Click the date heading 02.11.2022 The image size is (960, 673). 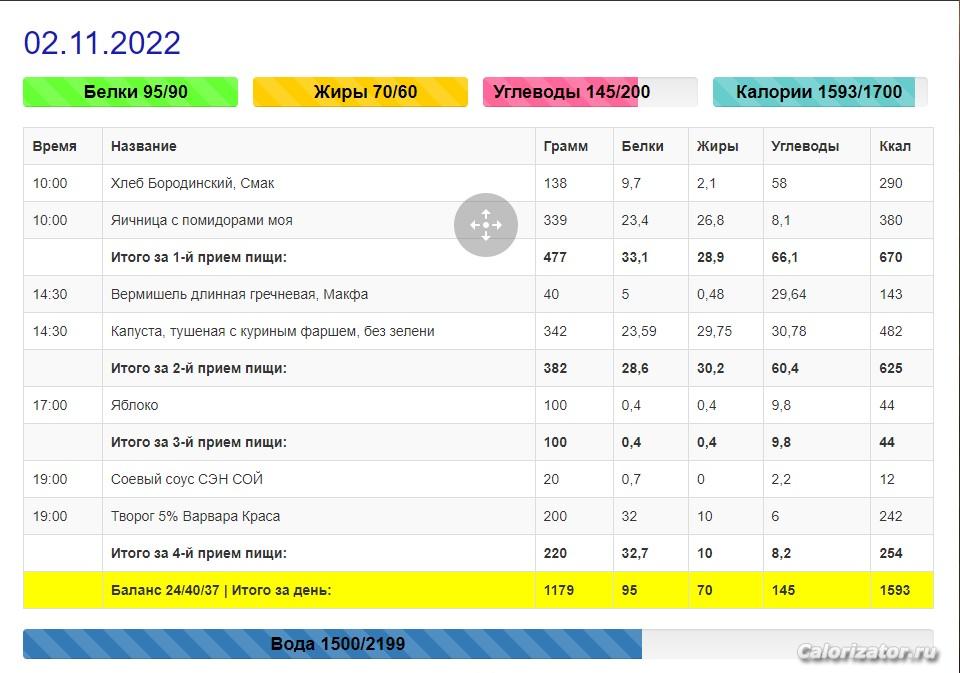coord(102,43)
